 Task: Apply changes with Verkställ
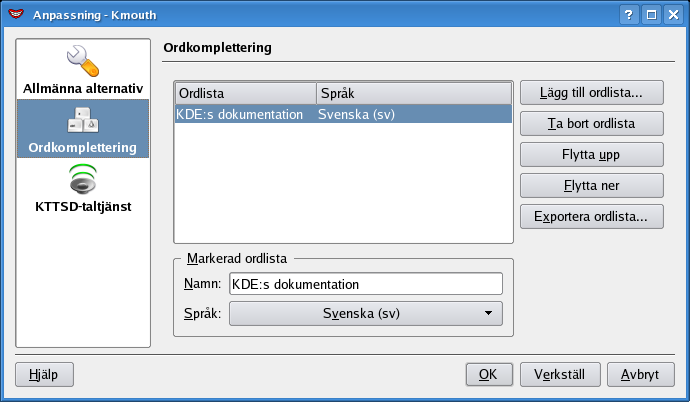coord(560,375)
